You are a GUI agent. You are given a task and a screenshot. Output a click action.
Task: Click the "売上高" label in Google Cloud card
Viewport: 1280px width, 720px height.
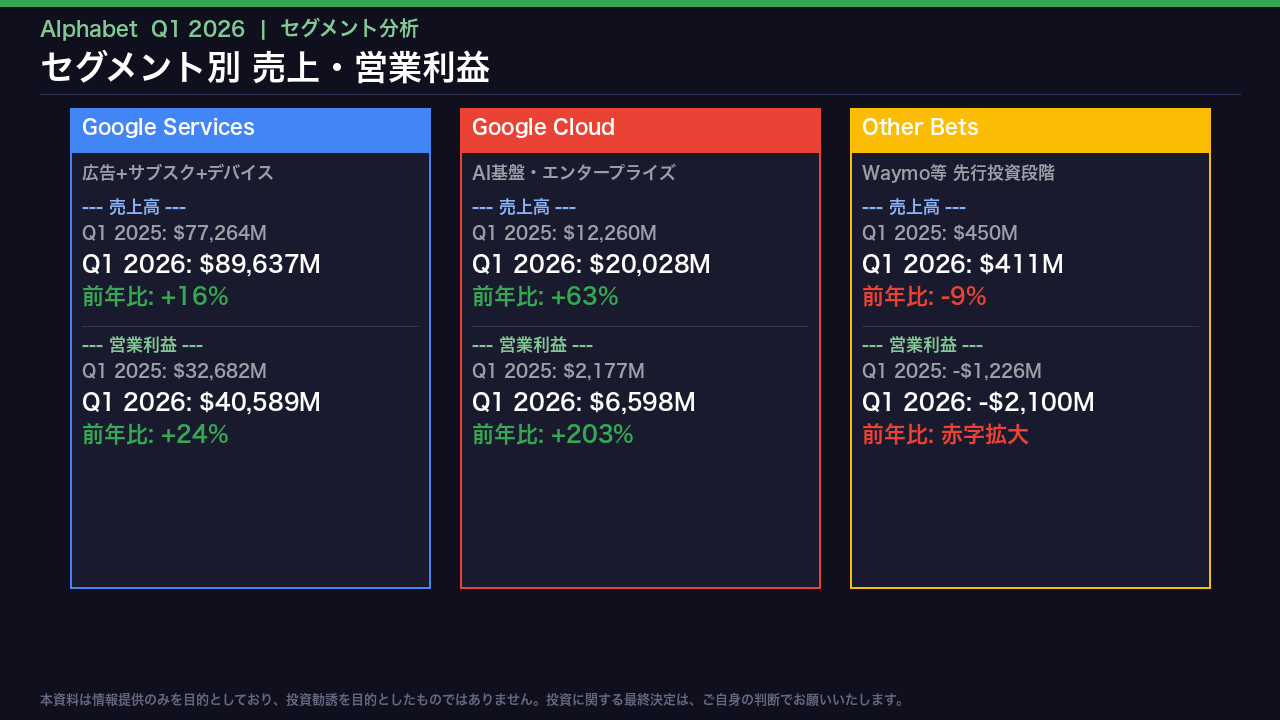pos(524,208)
